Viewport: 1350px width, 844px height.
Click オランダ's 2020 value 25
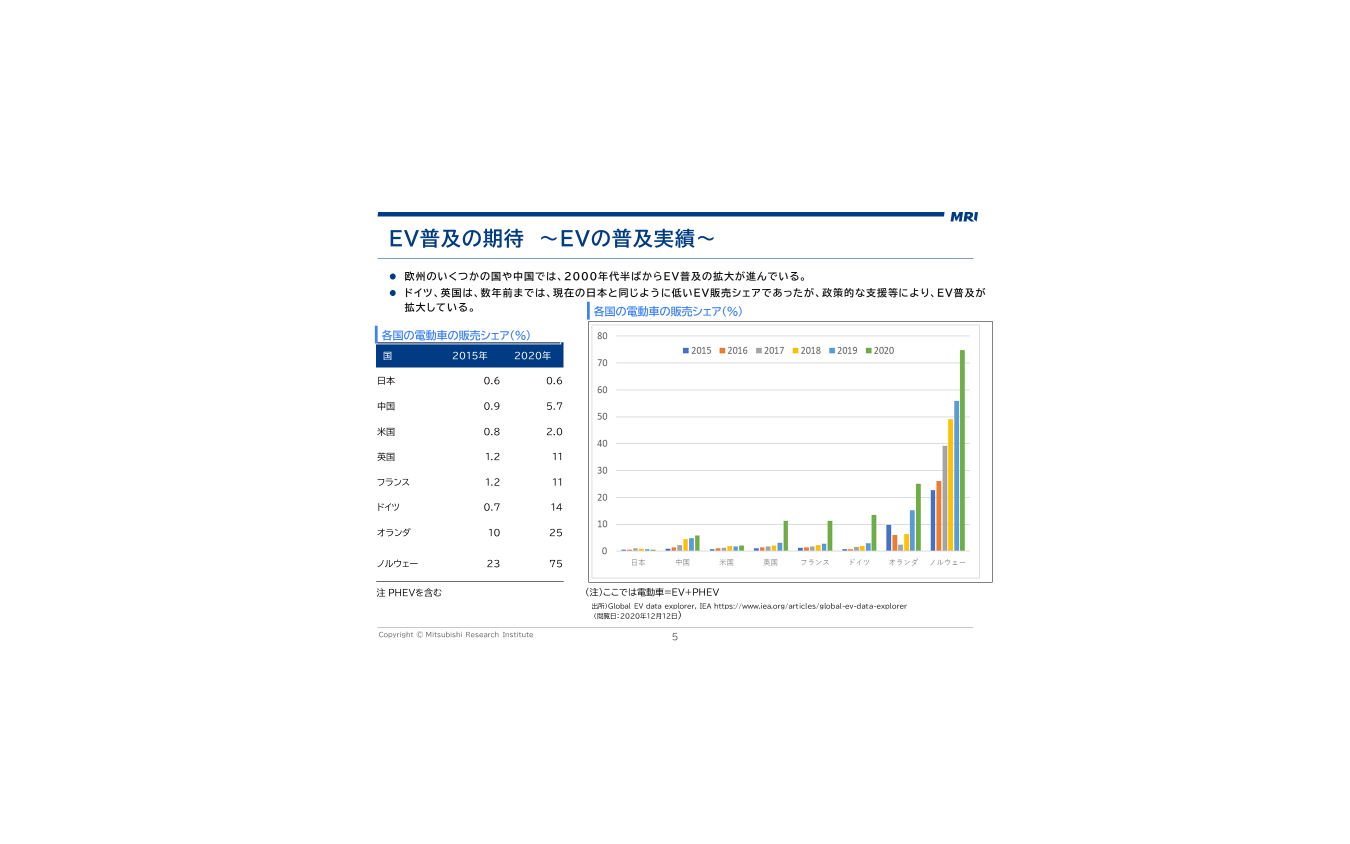coord(556,533)
